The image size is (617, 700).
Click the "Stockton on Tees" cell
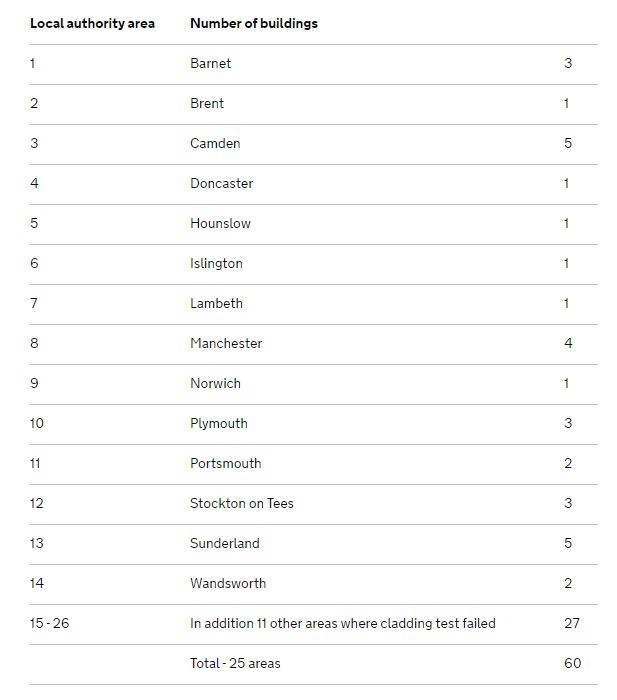point(242,503)
